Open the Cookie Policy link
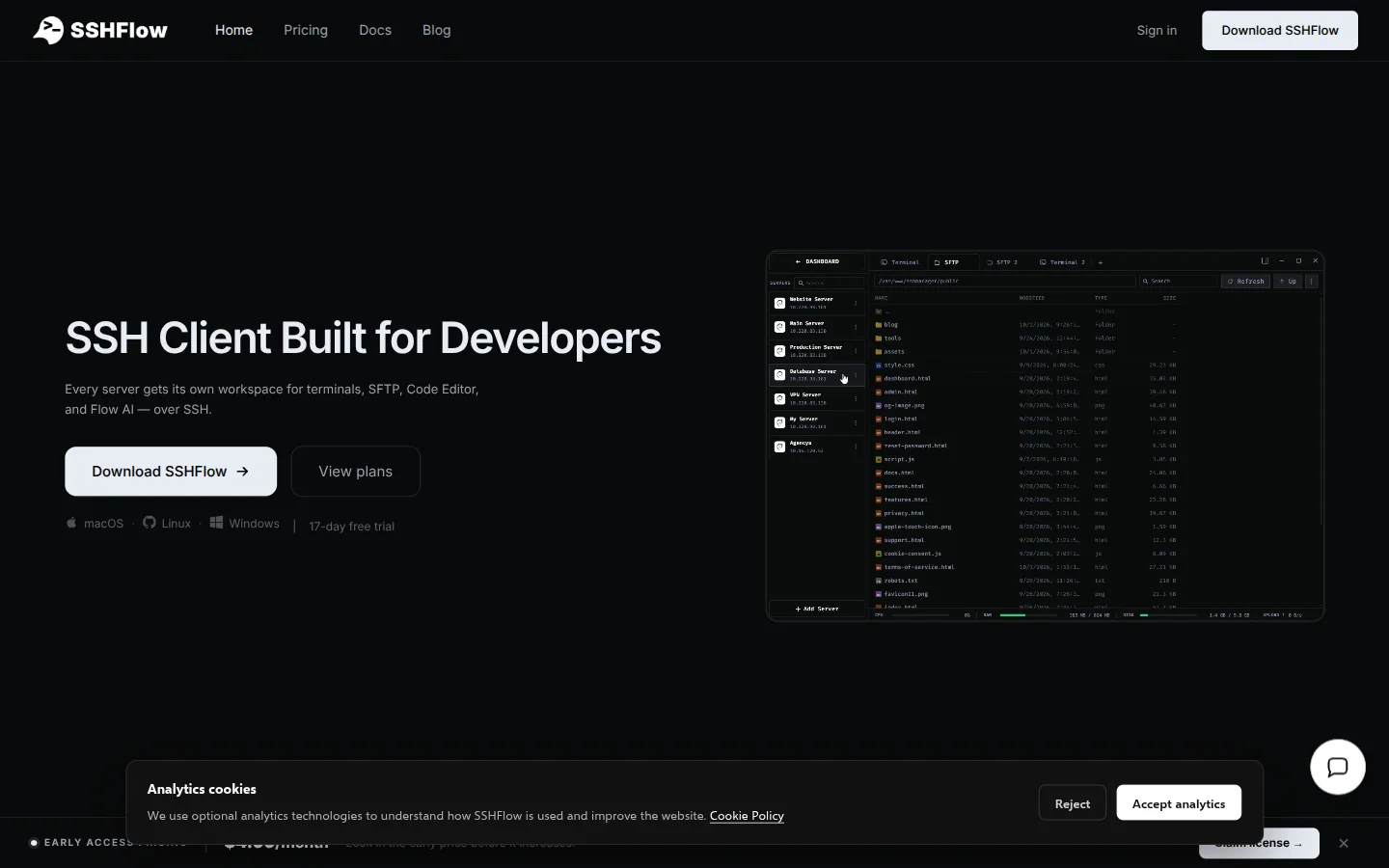 pos(747,816)
